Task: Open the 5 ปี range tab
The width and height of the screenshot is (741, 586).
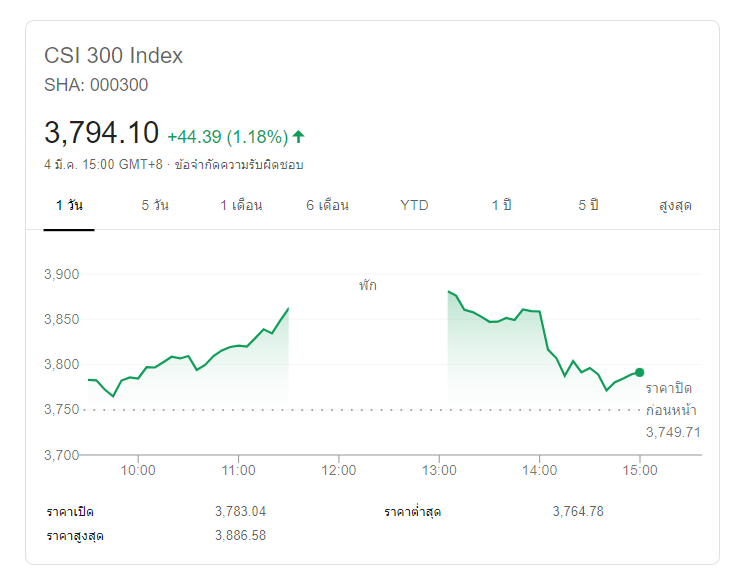Action: point(588,205)
